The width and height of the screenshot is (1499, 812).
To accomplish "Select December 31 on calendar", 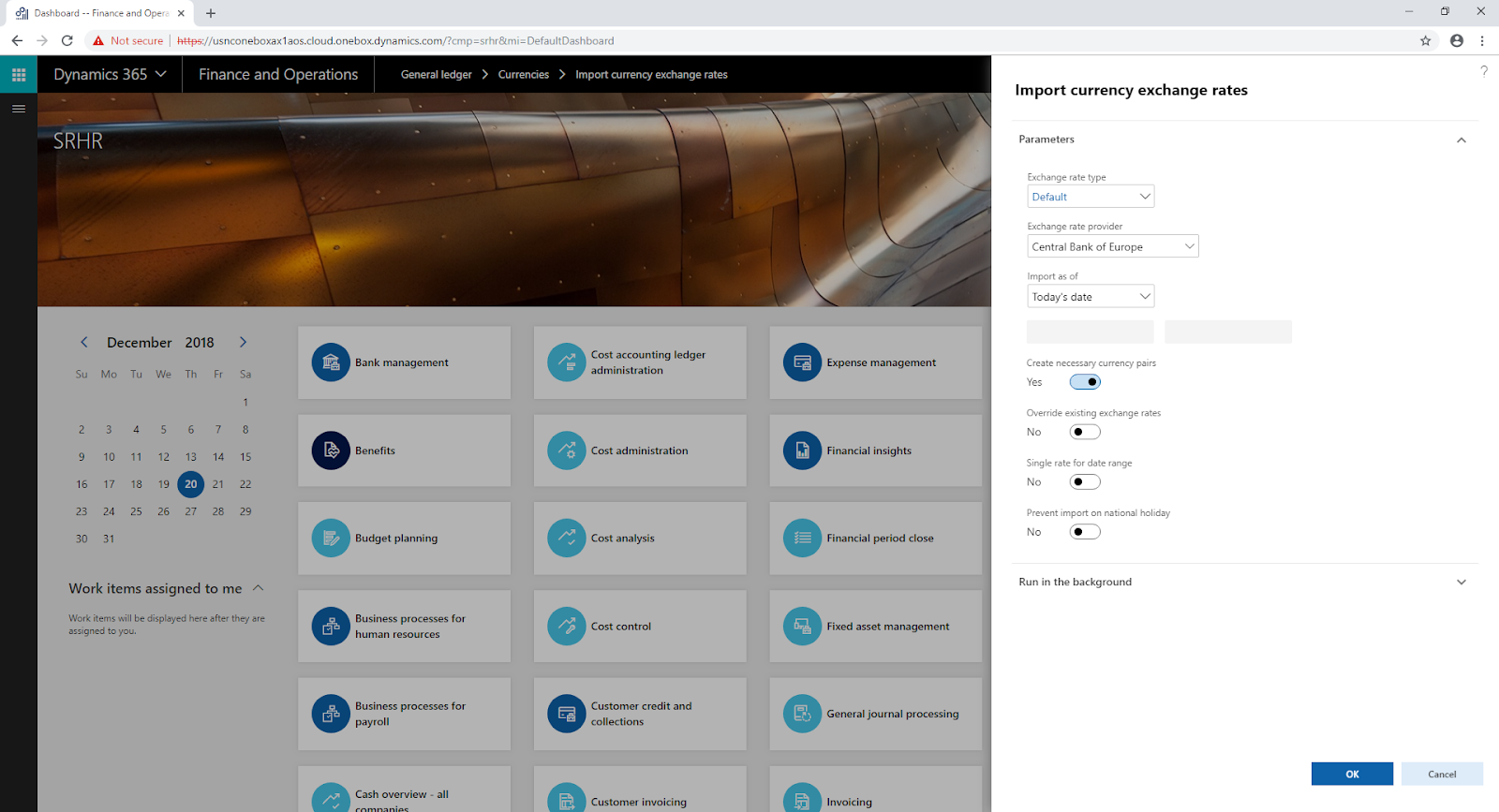I will (x=109, y=539).
